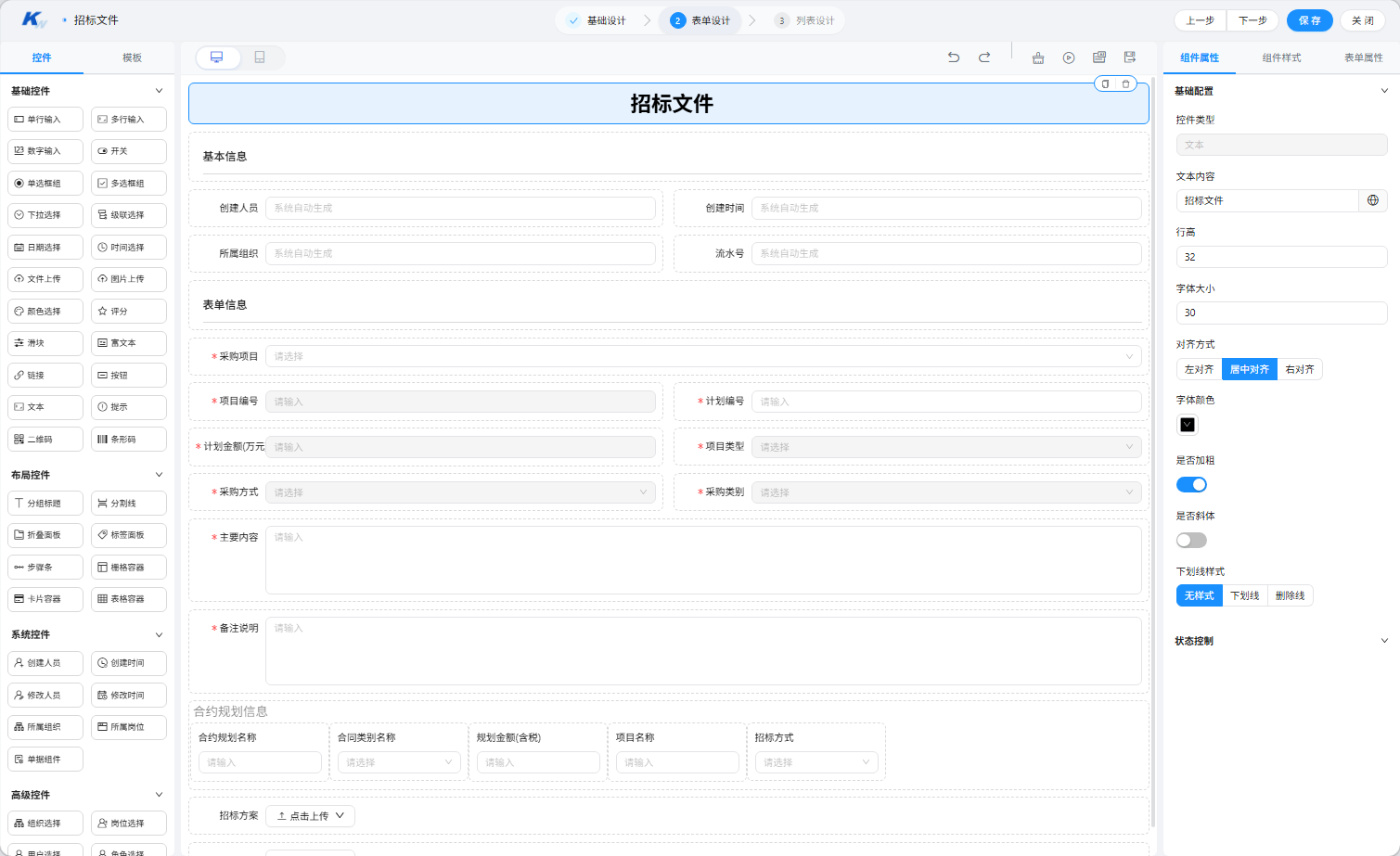
Task: Click the globe icon beside the text content field
Action: [1373, 200]
